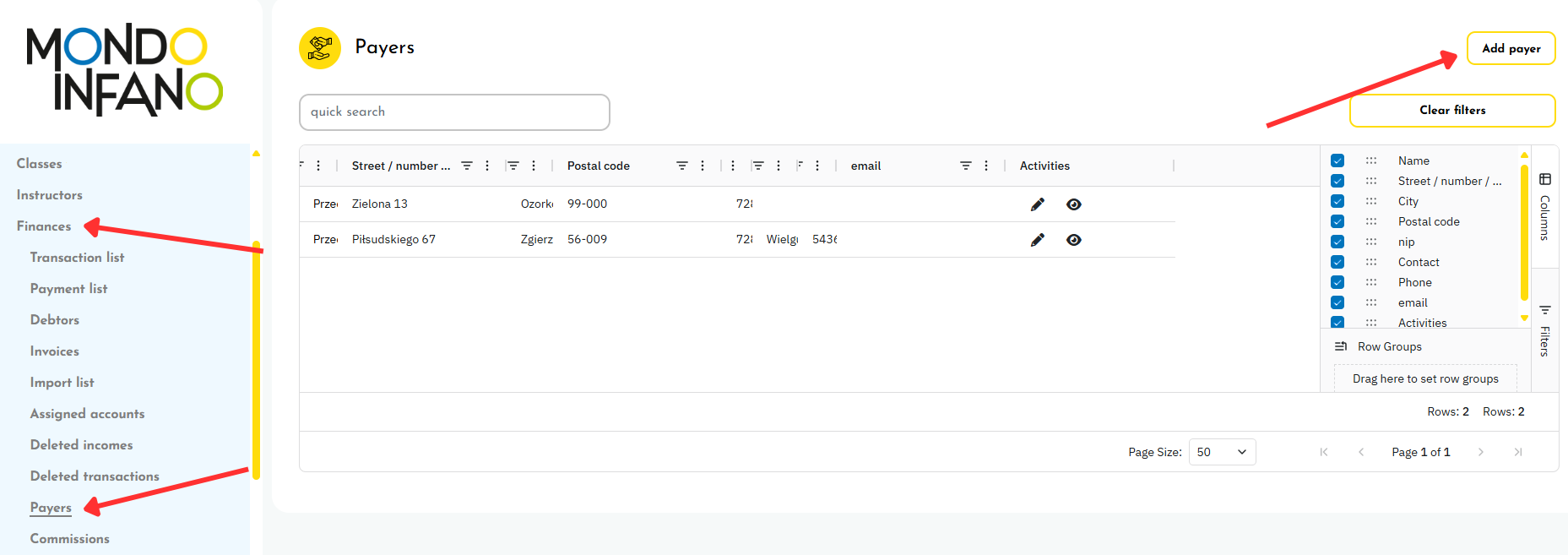The height and width of the screenshot is (555, 1568).
Task: Collapse the Finances menu section
Action: (x=44, y=226)
